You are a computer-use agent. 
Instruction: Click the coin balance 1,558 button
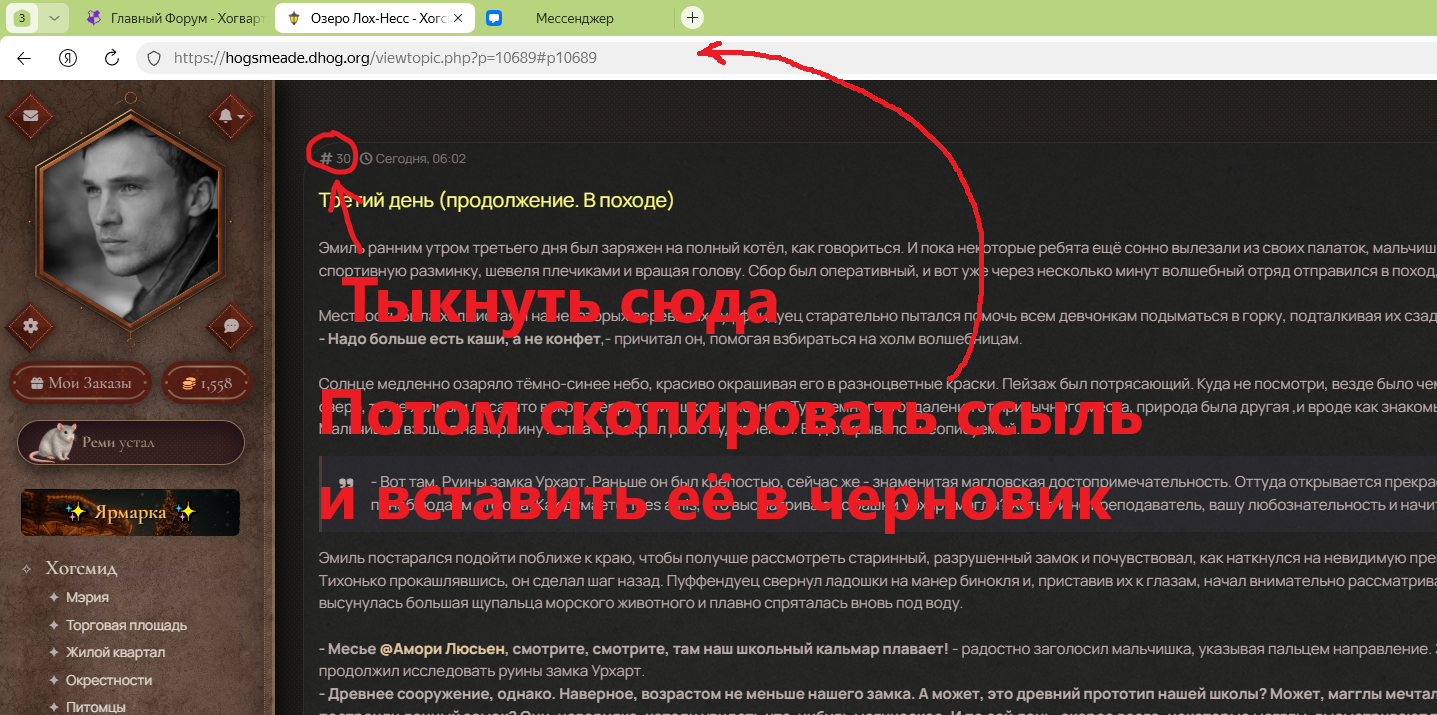coord(205,383)
